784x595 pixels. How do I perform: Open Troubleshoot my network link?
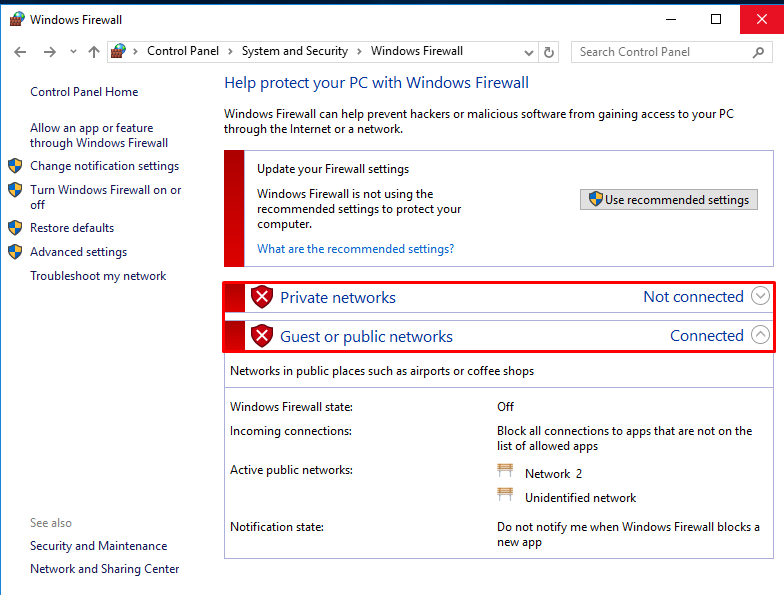(98, 276)
